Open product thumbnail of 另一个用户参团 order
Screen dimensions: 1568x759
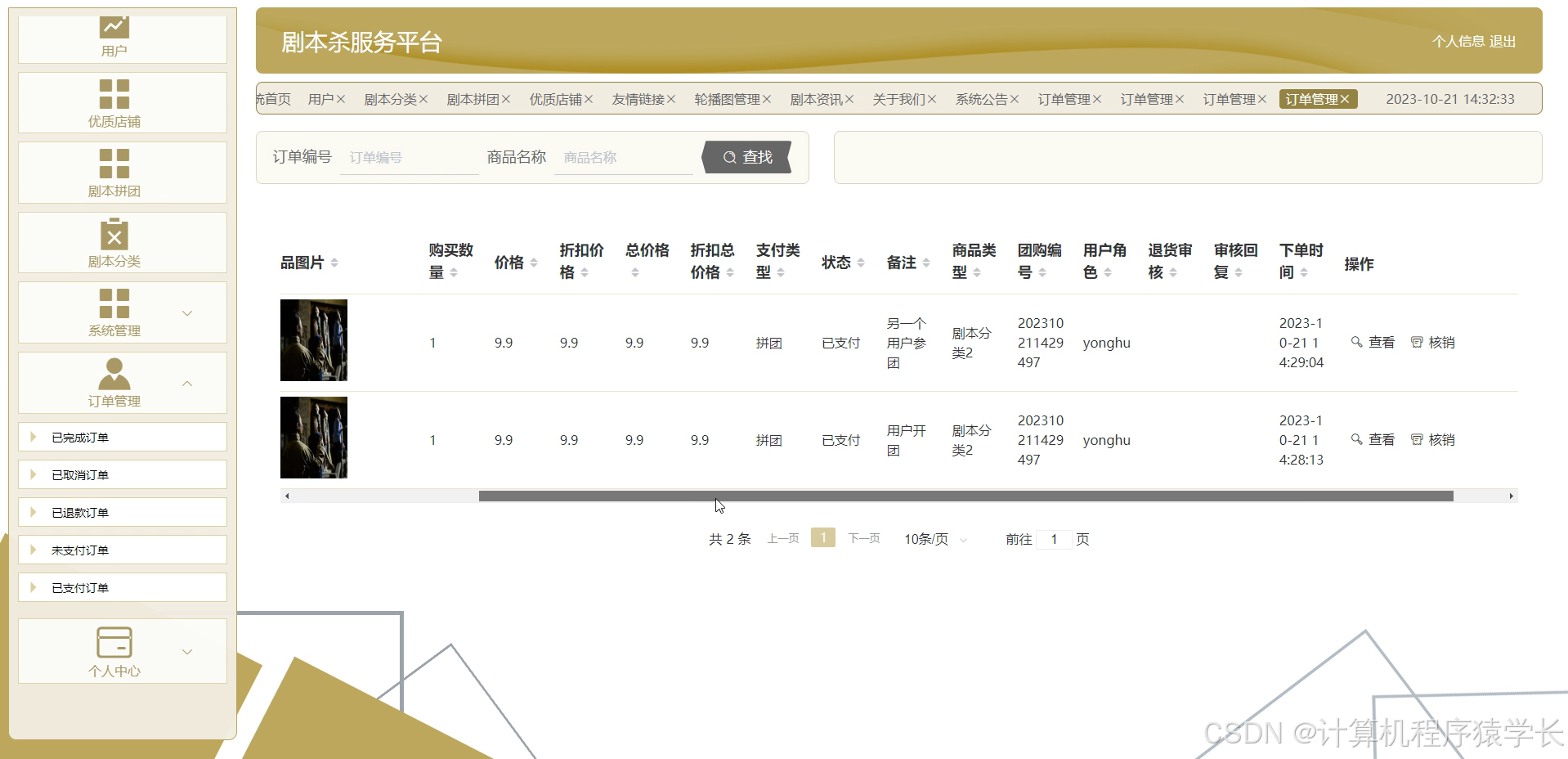(314, 340)
